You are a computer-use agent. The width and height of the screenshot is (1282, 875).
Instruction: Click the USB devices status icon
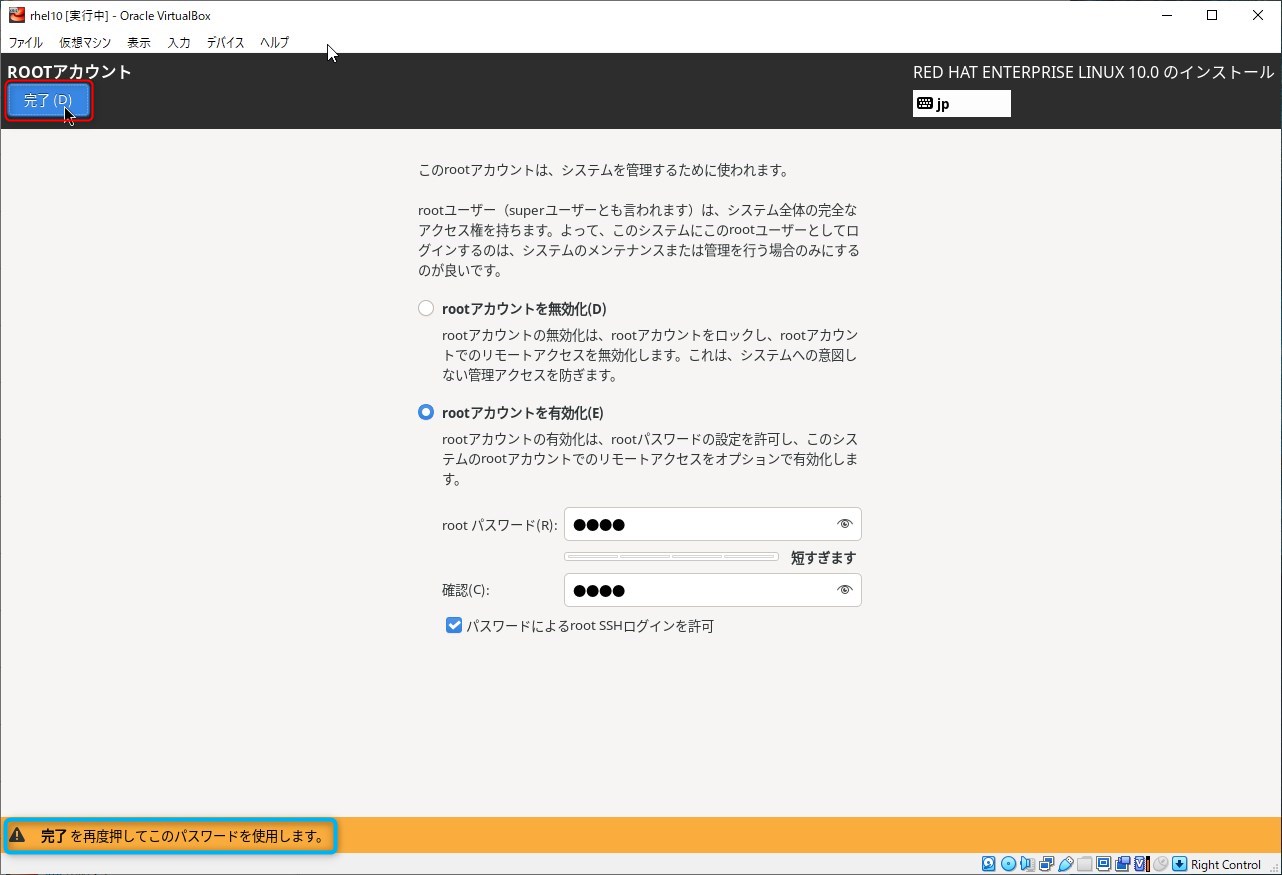[x=1066, y=864]
